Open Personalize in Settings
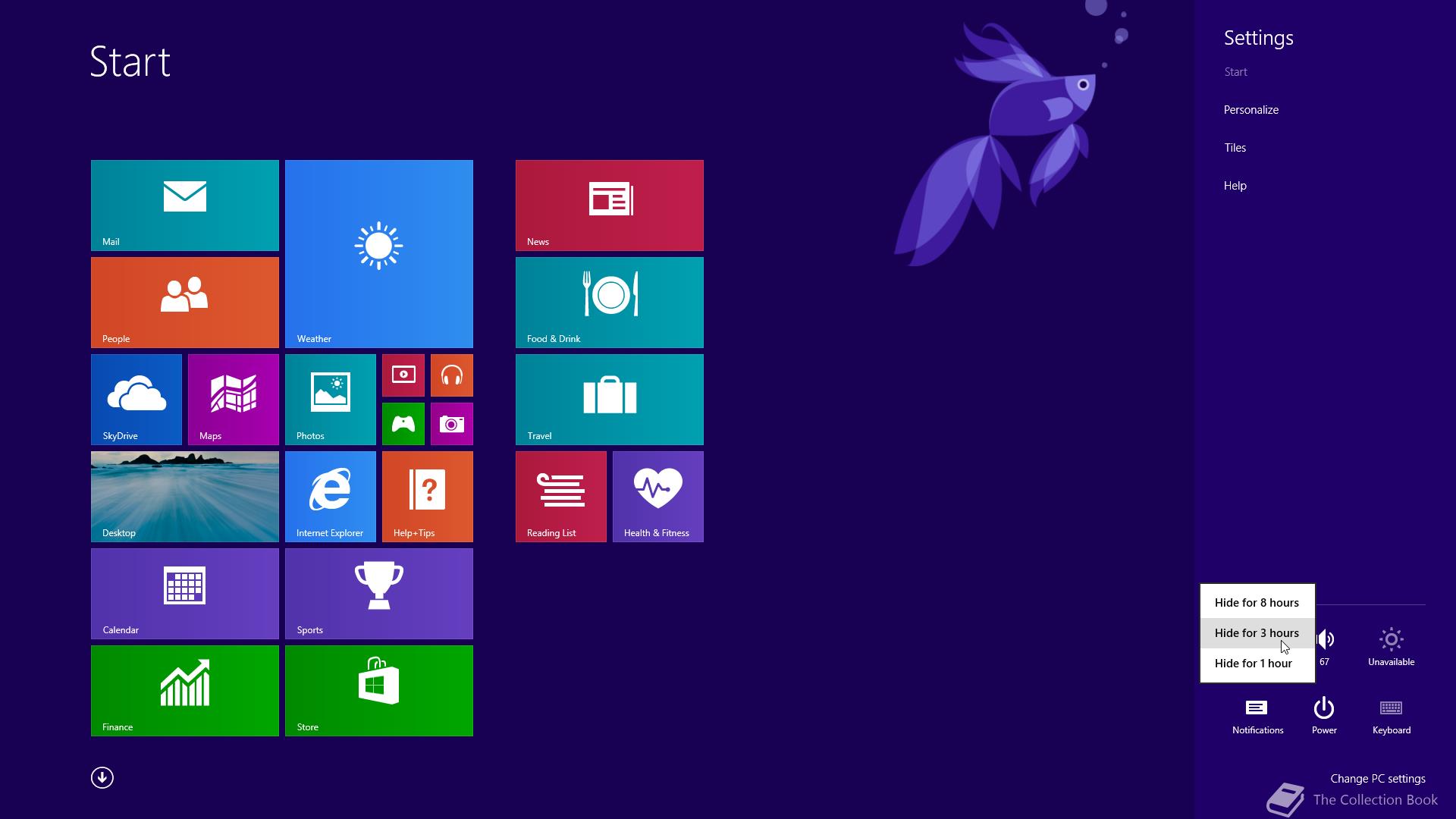 (x=1251, y=110)
